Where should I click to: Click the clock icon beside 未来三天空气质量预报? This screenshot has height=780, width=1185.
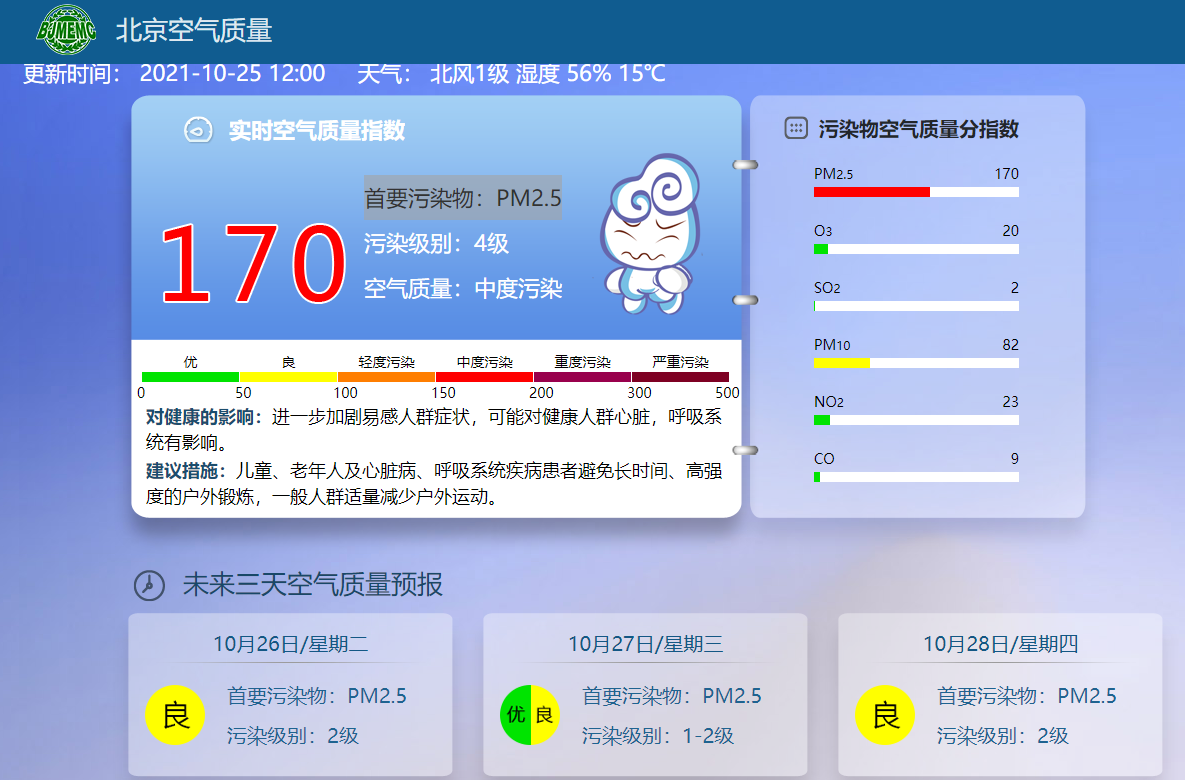[148, 585]
